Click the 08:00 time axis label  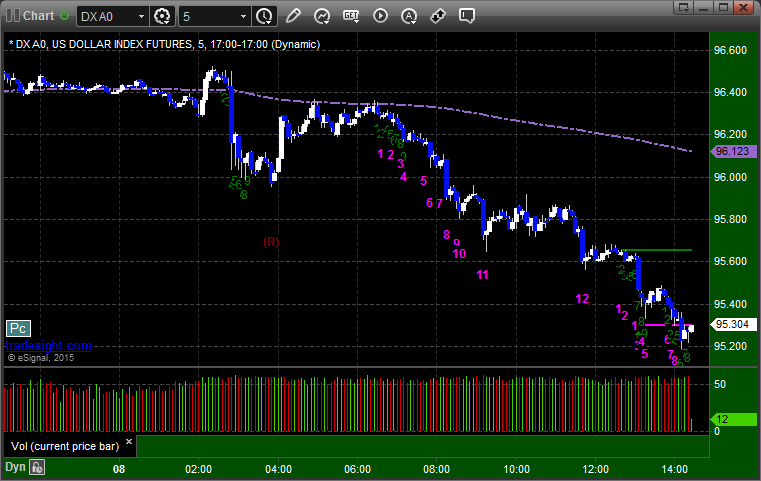(x=436, y=469)
